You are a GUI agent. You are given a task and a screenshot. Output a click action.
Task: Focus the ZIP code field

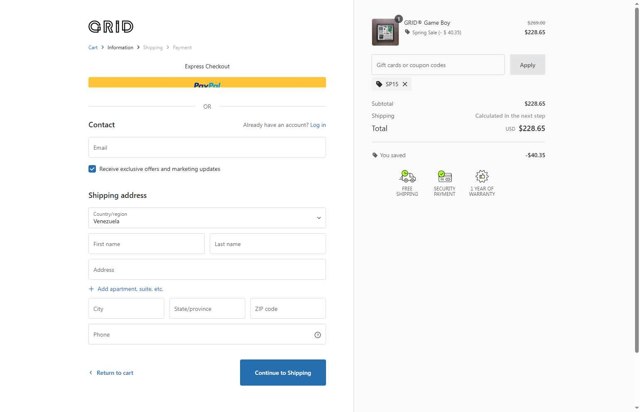288,308
